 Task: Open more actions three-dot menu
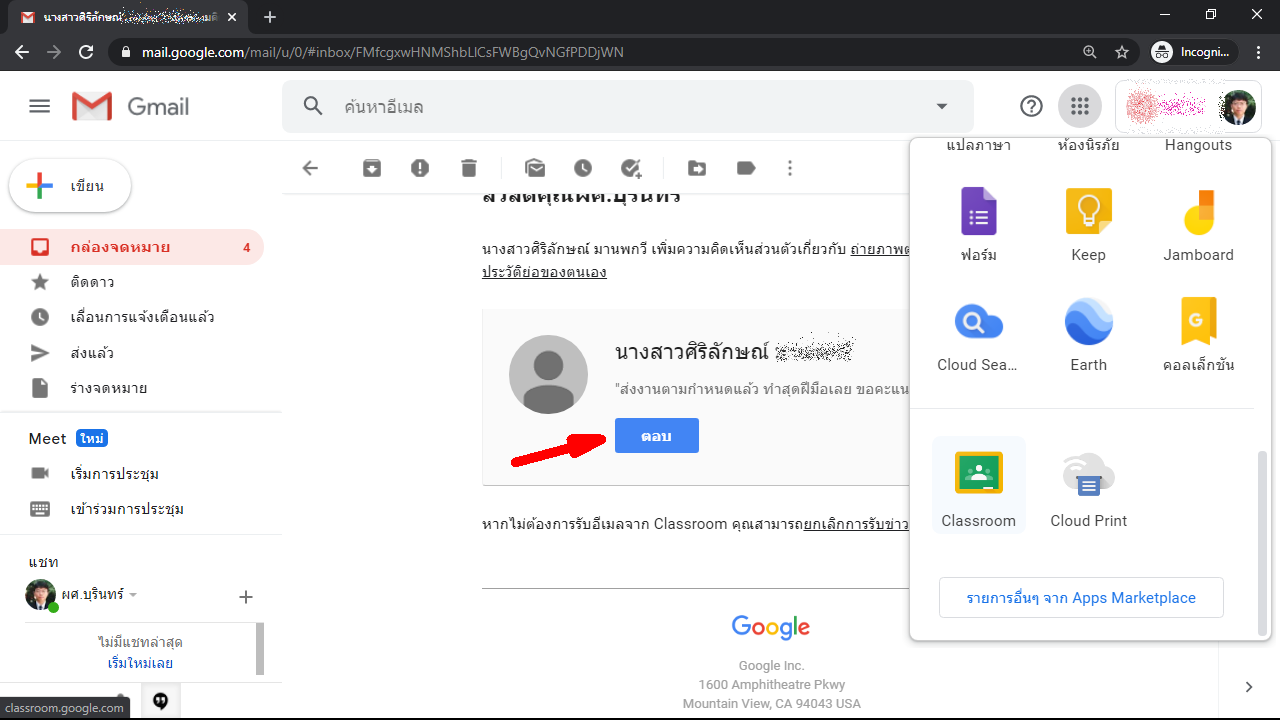790,168
